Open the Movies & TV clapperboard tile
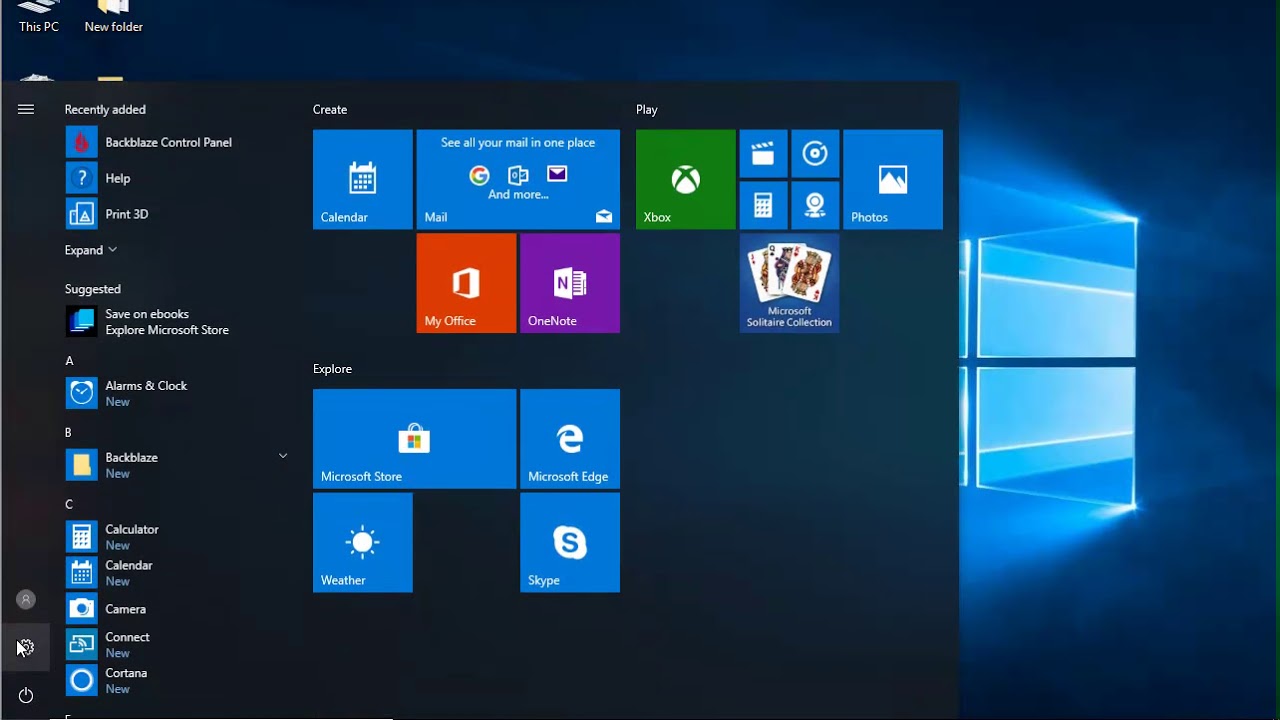The image size is (1280, 720). point(763,154)
